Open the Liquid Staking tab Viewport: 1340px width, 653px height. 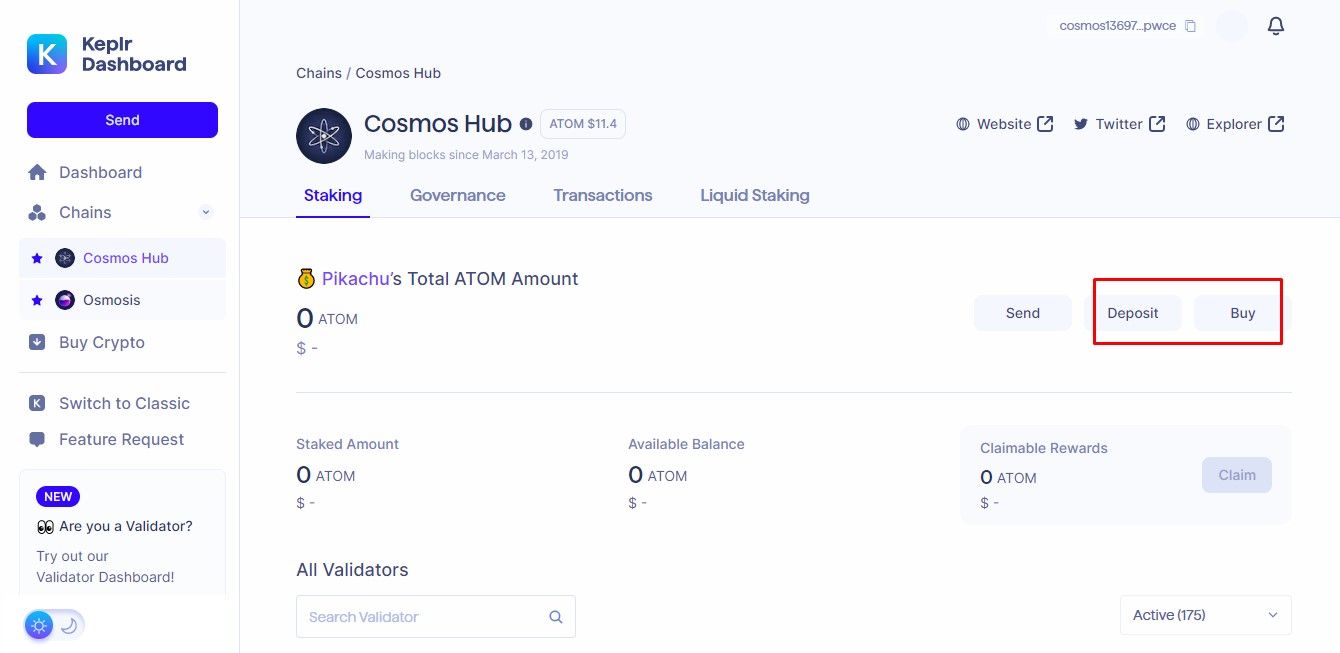click(755, 196)
